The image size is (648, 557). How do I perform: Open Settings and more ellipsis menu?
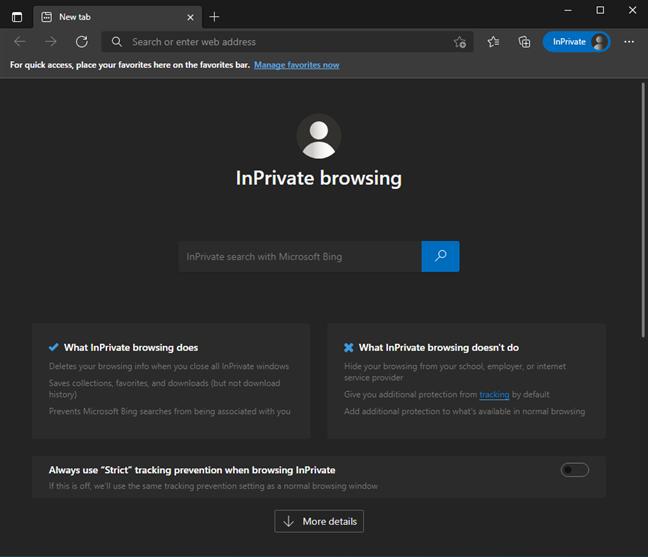(629, 42)
